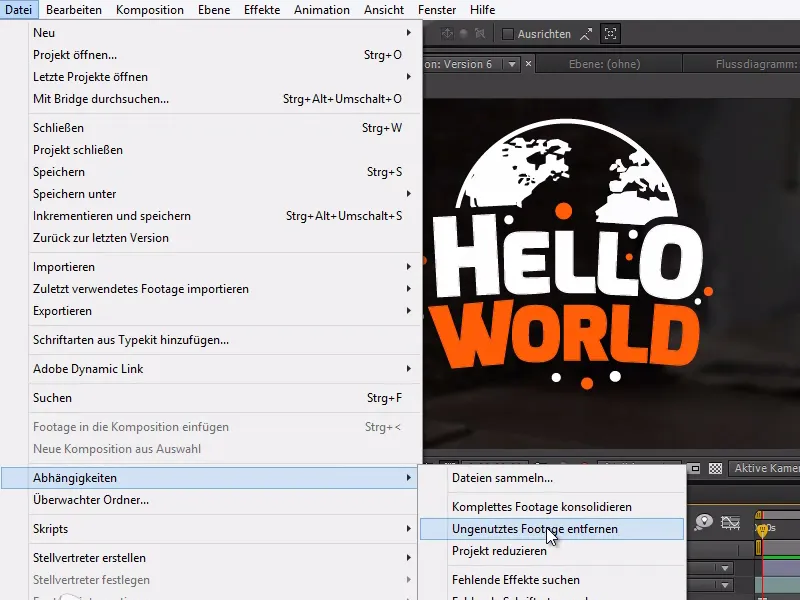Open the composition Version 6 dropdown arrow

[x=511, y=64]
